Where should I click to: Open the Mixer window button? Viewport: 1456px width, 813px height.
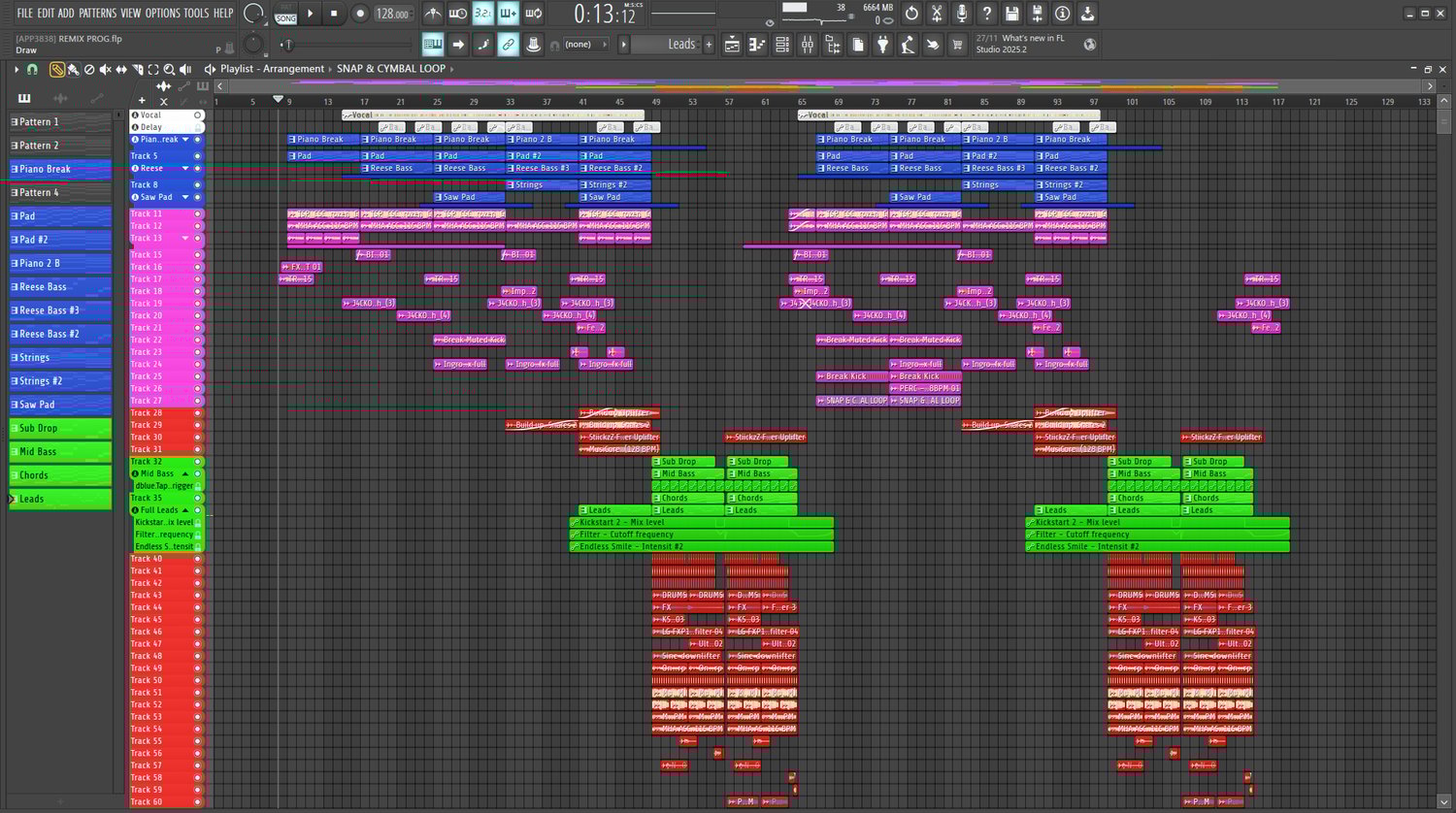(x=808, y=44)
